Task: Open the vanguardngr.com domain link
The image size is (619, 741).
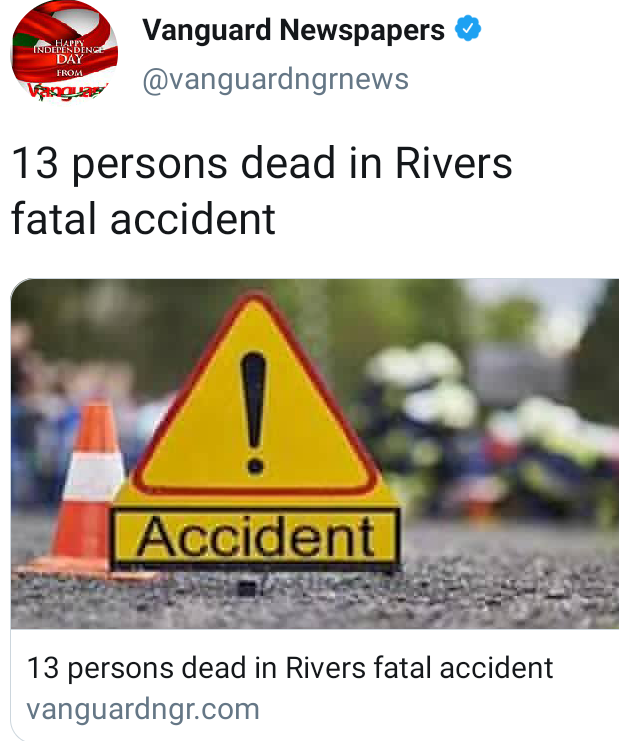Action: pos(143,709)
